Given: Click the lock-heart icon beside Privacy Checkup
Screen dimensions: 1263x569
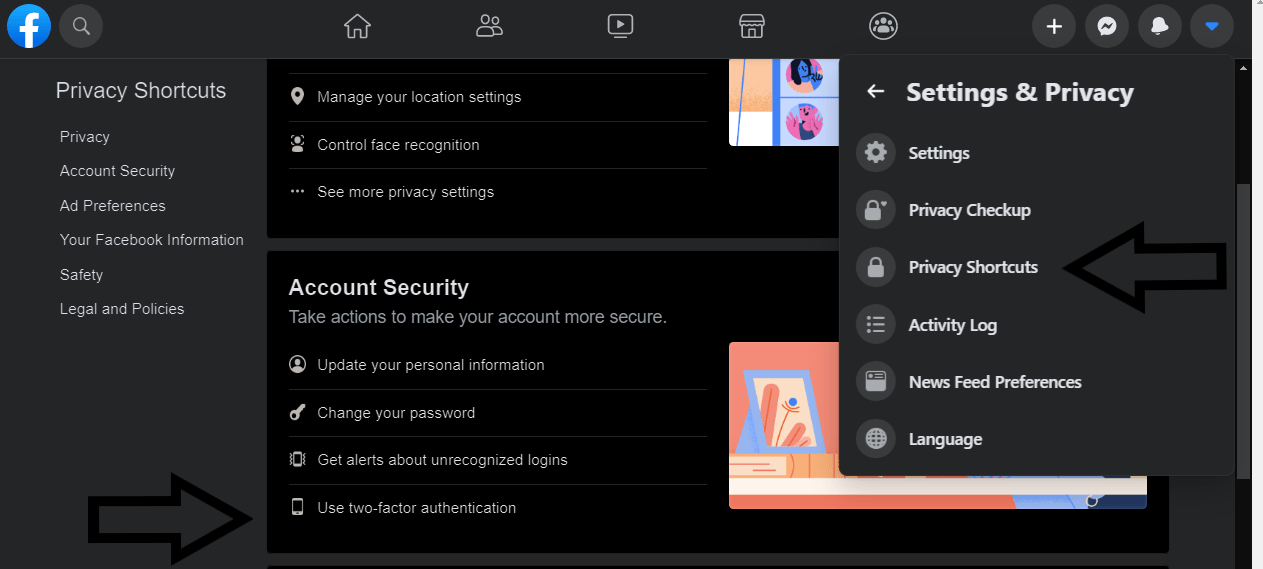Looking at the screenshot, I should coord(876,210).
